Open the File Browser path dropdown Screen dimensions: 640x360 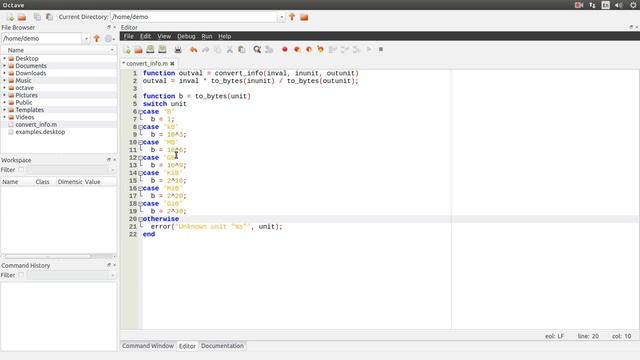point(86,39)
